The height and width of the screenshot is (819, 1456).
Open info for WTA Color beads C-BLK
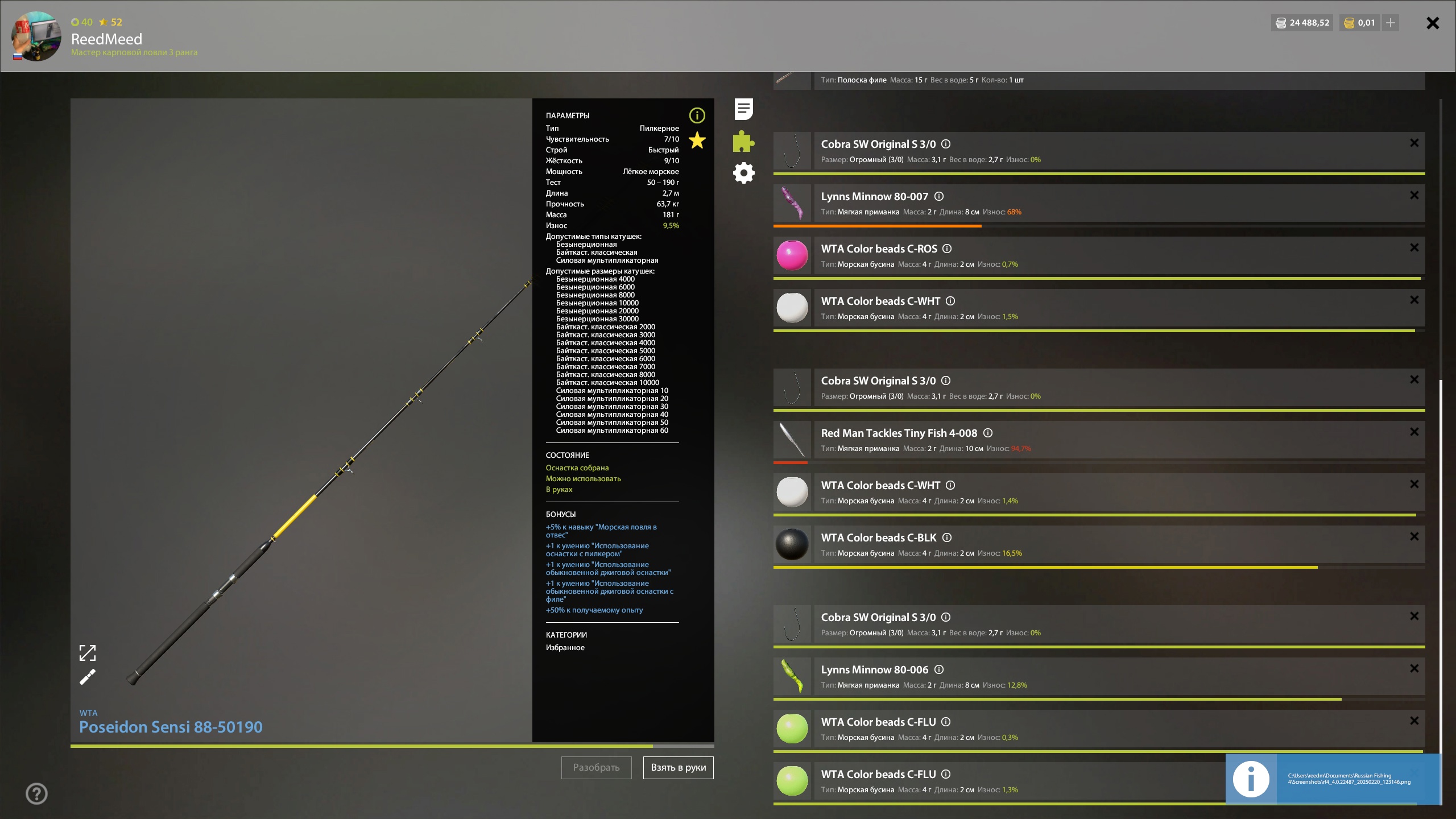tap(947, 538)
